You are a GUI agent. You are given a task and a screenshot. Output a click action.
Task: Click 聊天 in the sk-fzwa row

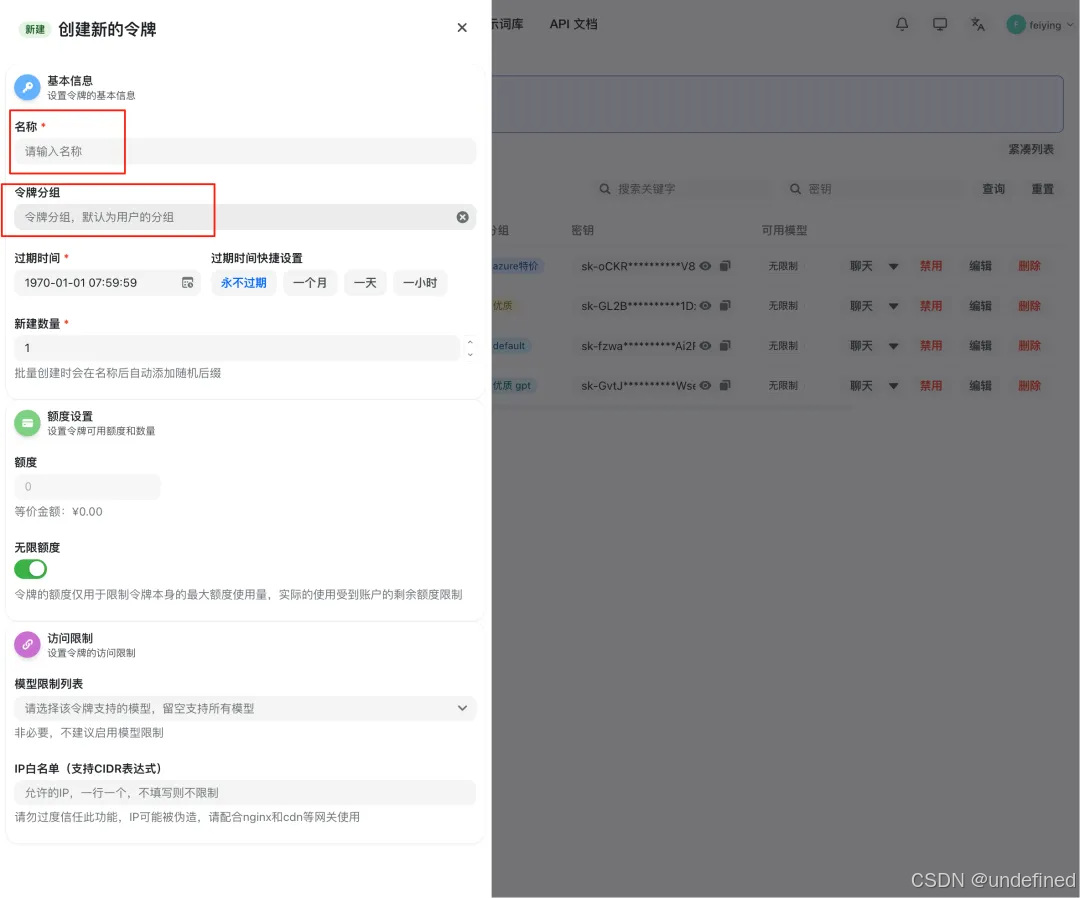coord(861,346)
